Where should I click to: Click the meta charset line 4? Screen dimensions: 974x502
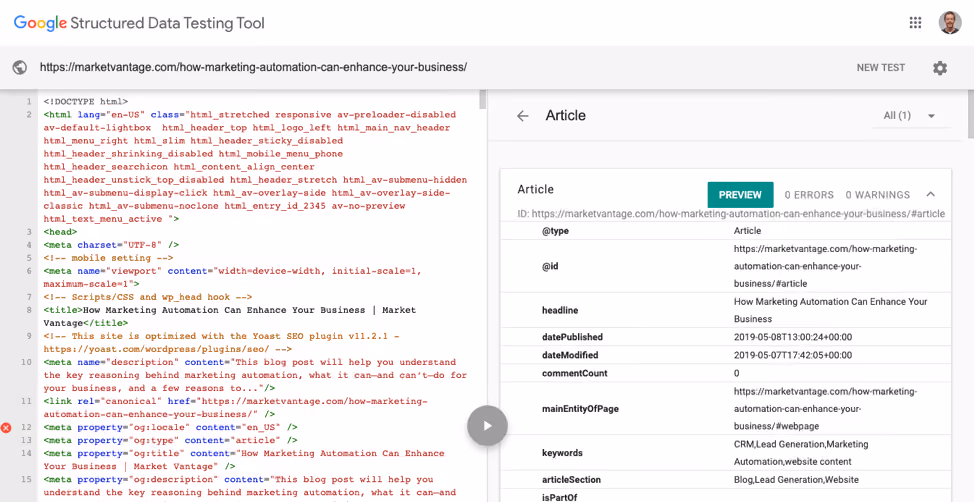click(111, 245)
